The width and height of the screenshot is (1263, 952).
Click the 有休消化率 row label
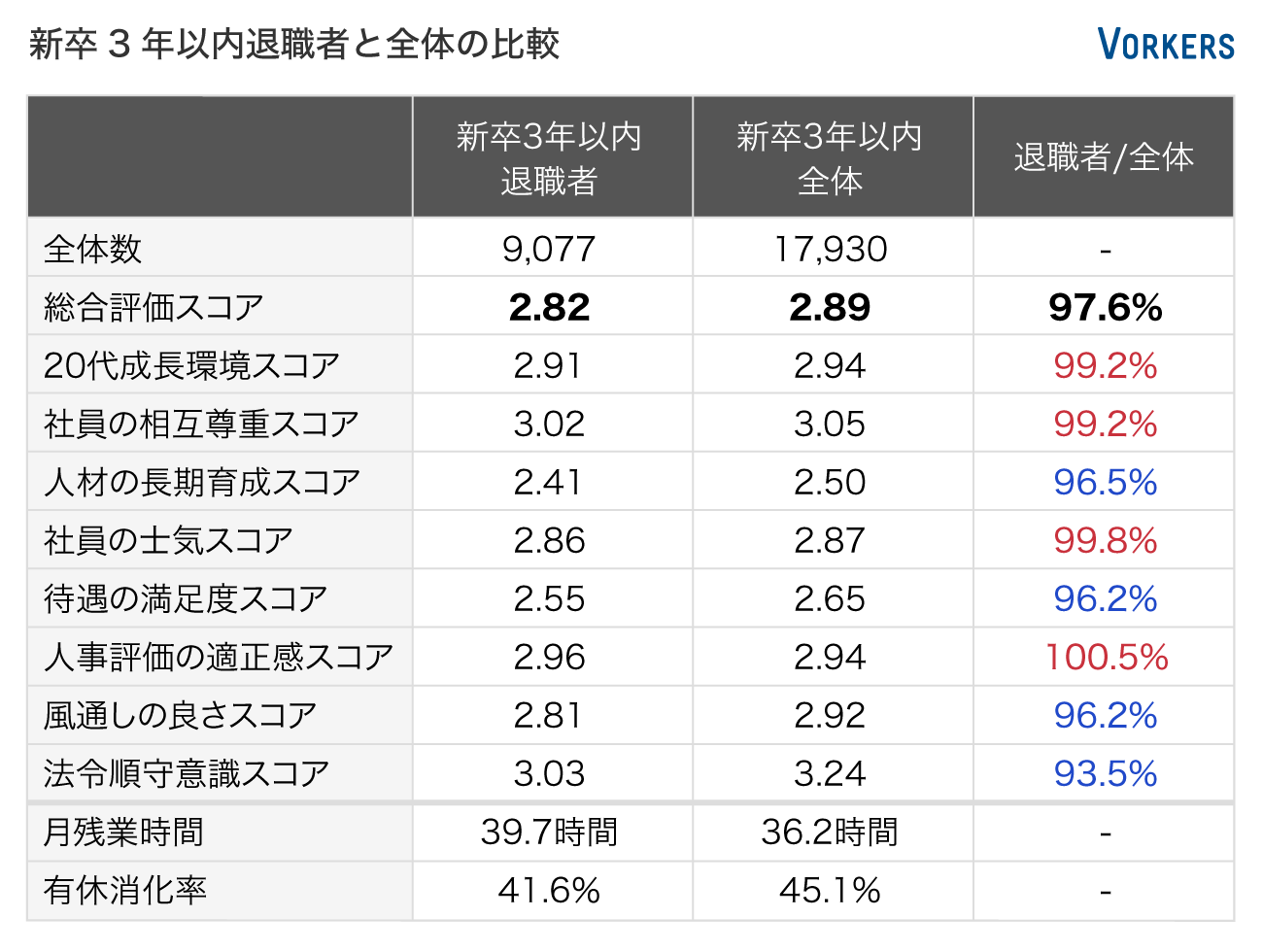[125, 891]
